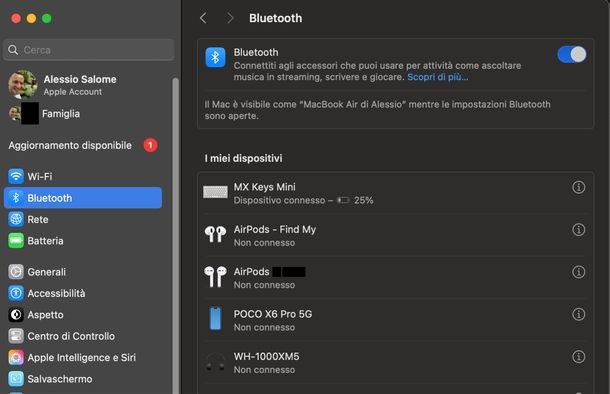This screenshot has width=610, height=394.
Task: Click the 25% battery indicator
Action: pos(355,200)
